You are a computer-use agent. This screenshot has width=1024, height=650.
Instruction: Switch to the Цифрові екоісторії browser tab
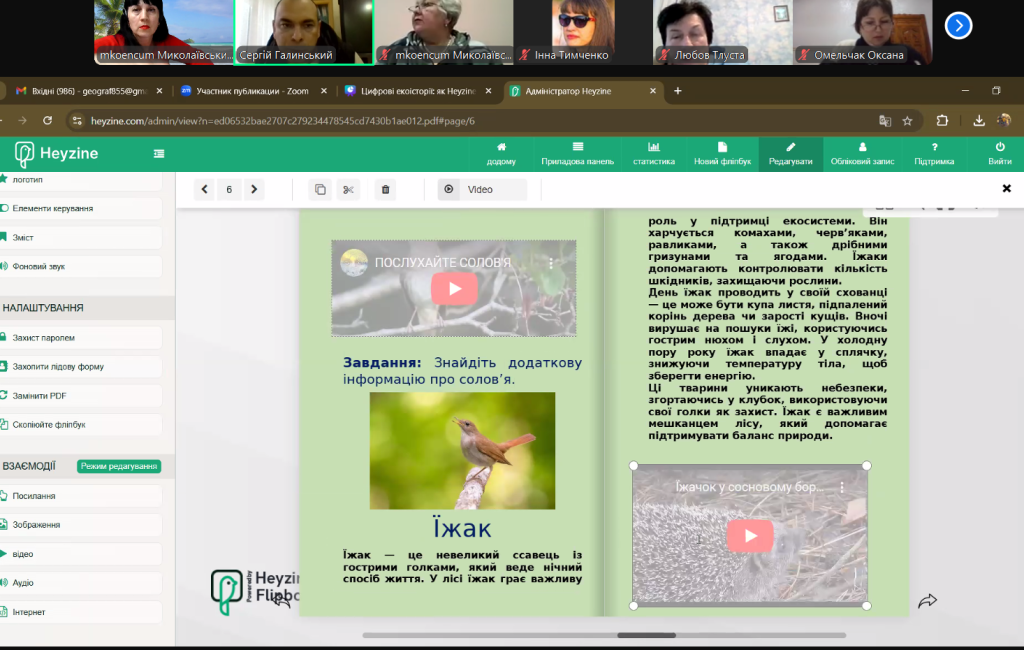pos(412,91)
